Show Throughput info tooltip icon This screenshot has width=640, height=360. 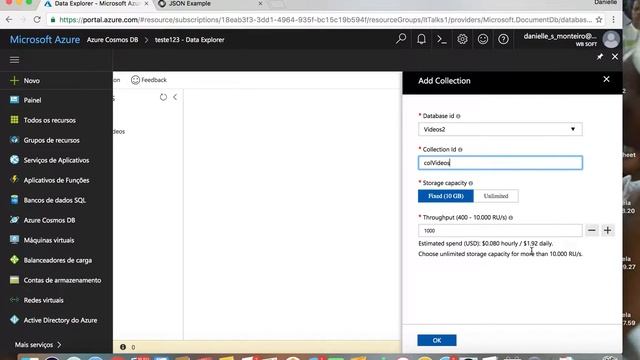(x=511, y=218)
